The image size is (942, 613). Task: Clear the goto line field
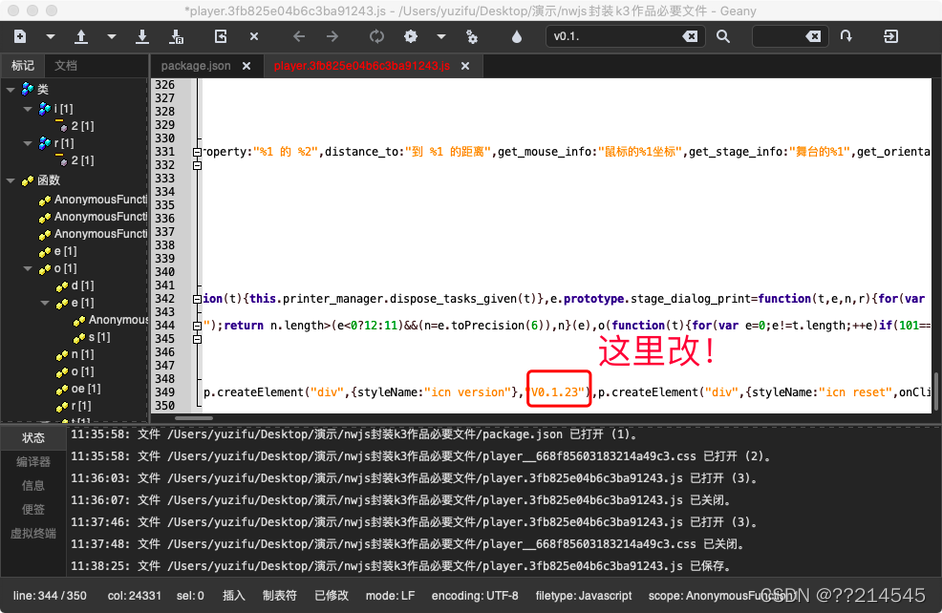[813, 37]
